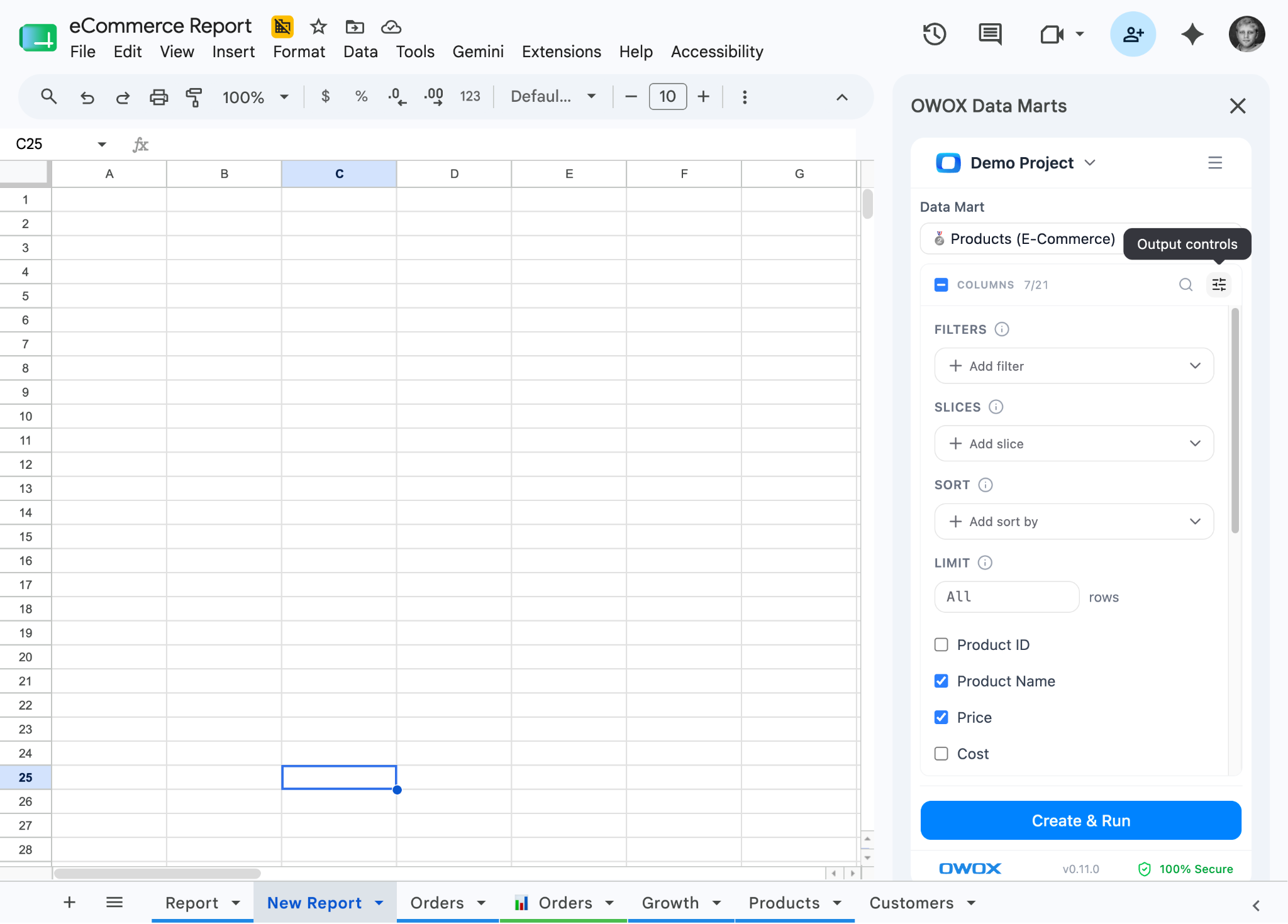The height and width of the screenshot is (924, 1288).
Task: Apply percent format icon
Action: pyautogui.click(x=361, y=96)
